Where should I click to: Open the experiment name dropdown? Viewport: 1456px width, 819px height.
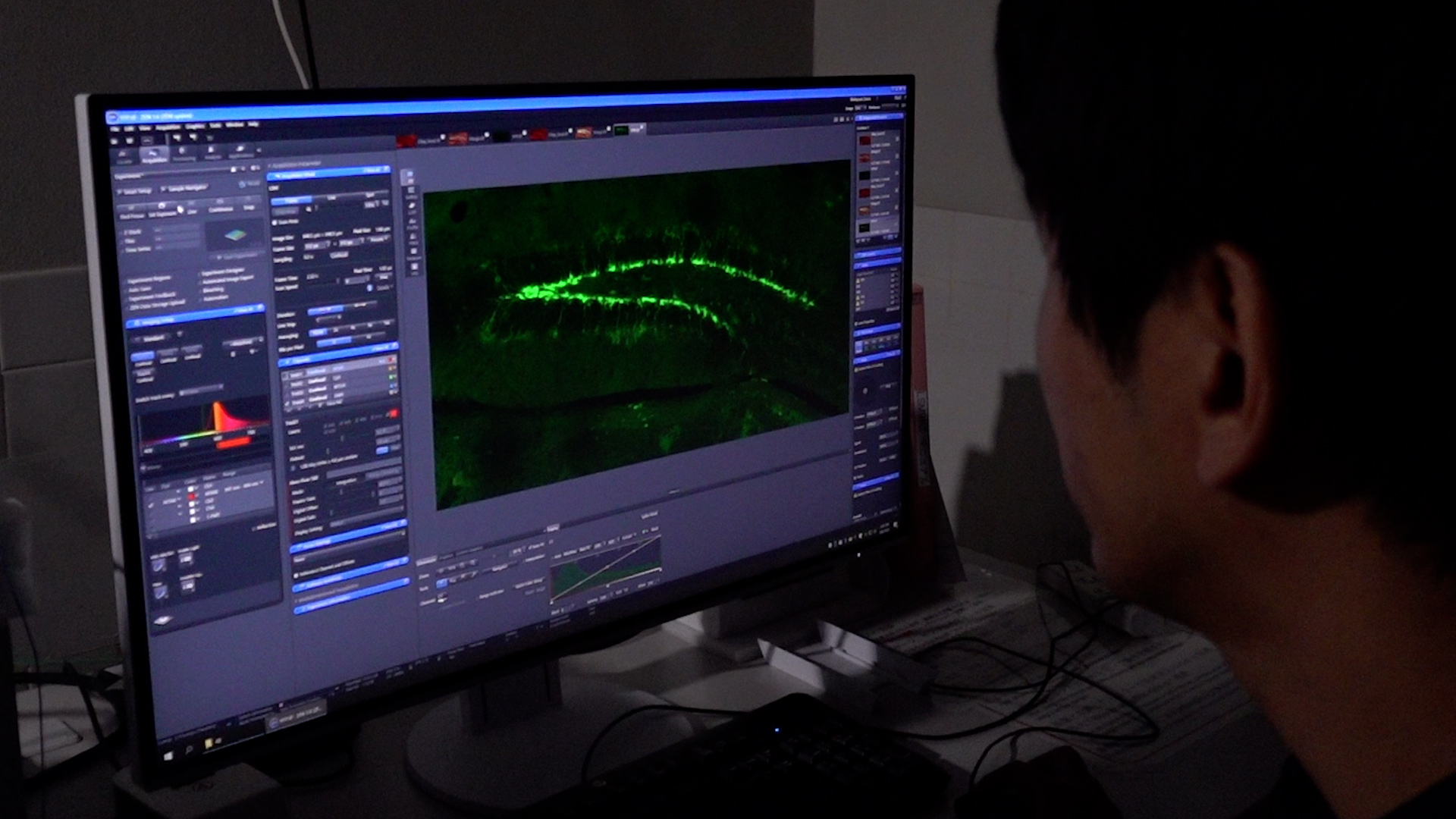pyautogui.click(x=171, y=174)
